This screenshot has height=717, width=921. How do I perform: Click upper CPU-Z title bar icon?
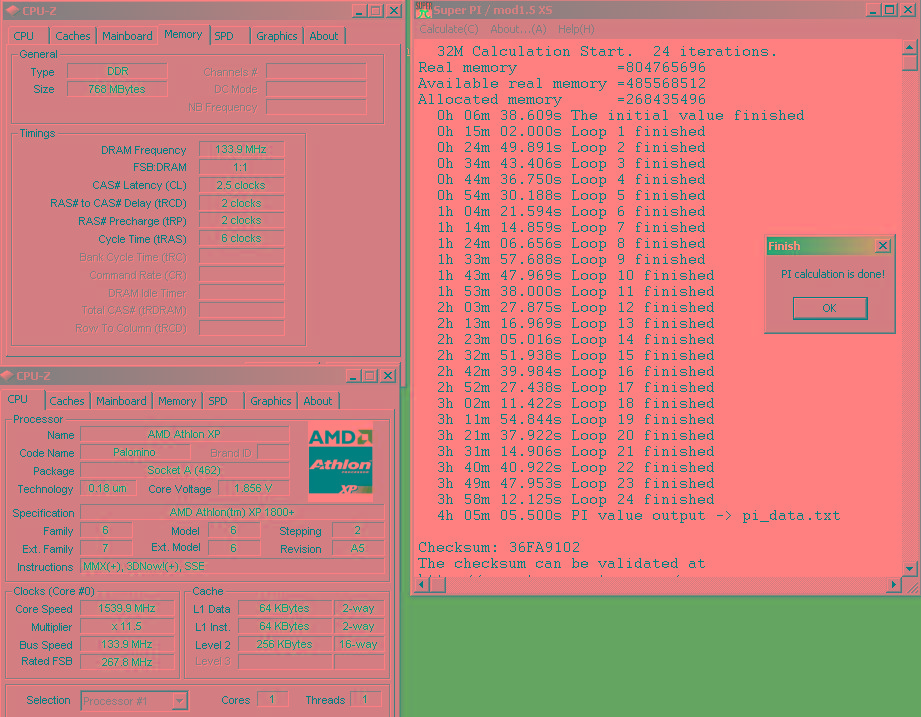click(x=12, y=11)
